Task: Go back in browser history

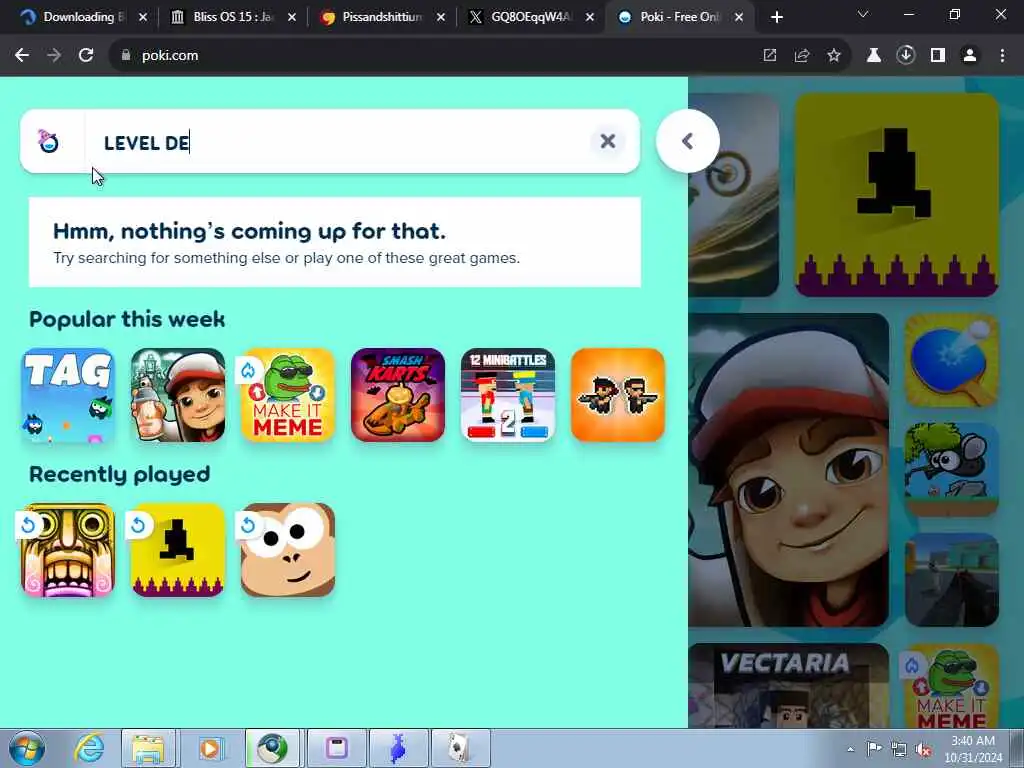Action: click(x=22, y=56)
